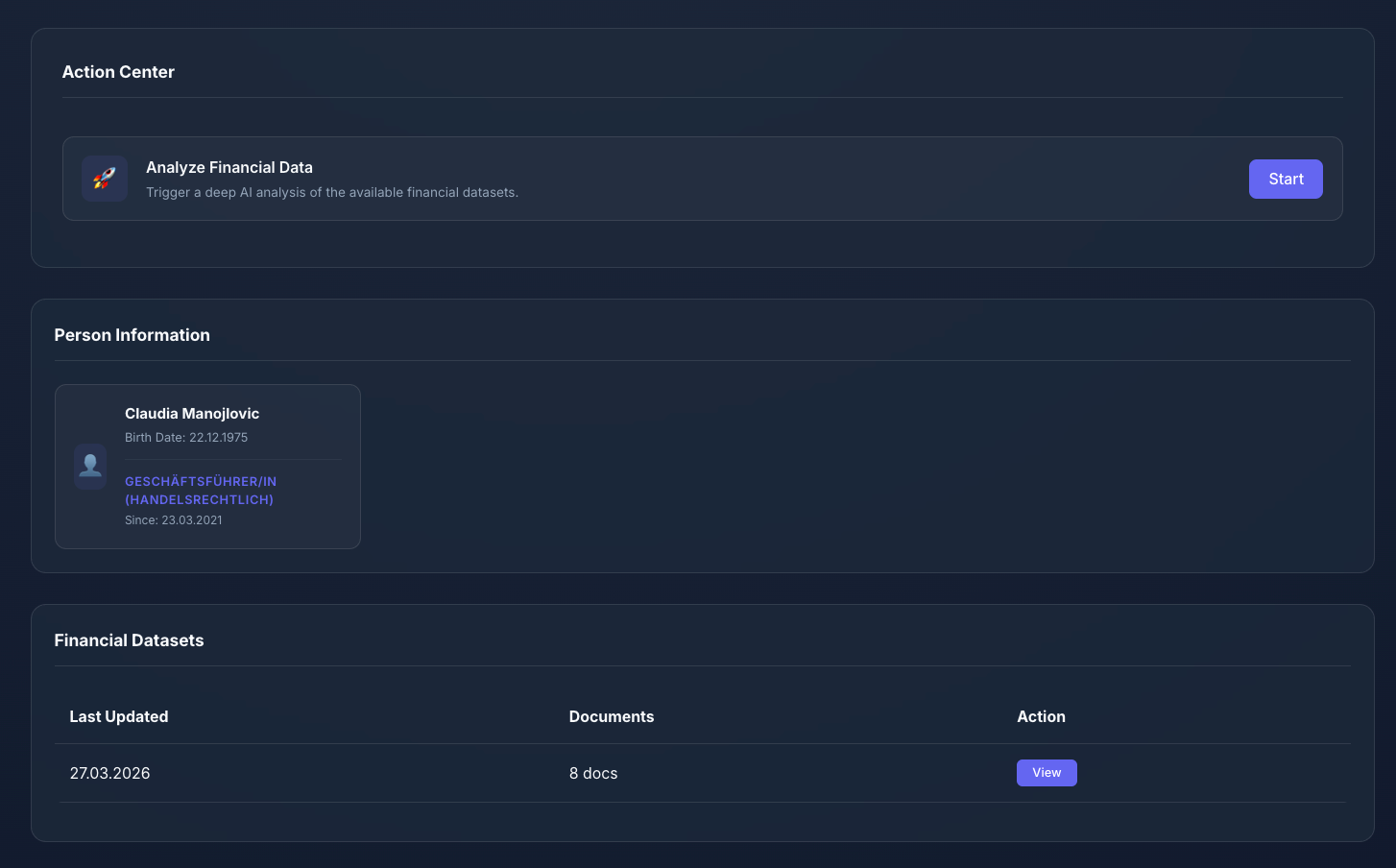Screen dimensions: 1396x868
Task: Click the Geschäftsführer/in (Handelsrechtlich) role label
Action: 201,491
